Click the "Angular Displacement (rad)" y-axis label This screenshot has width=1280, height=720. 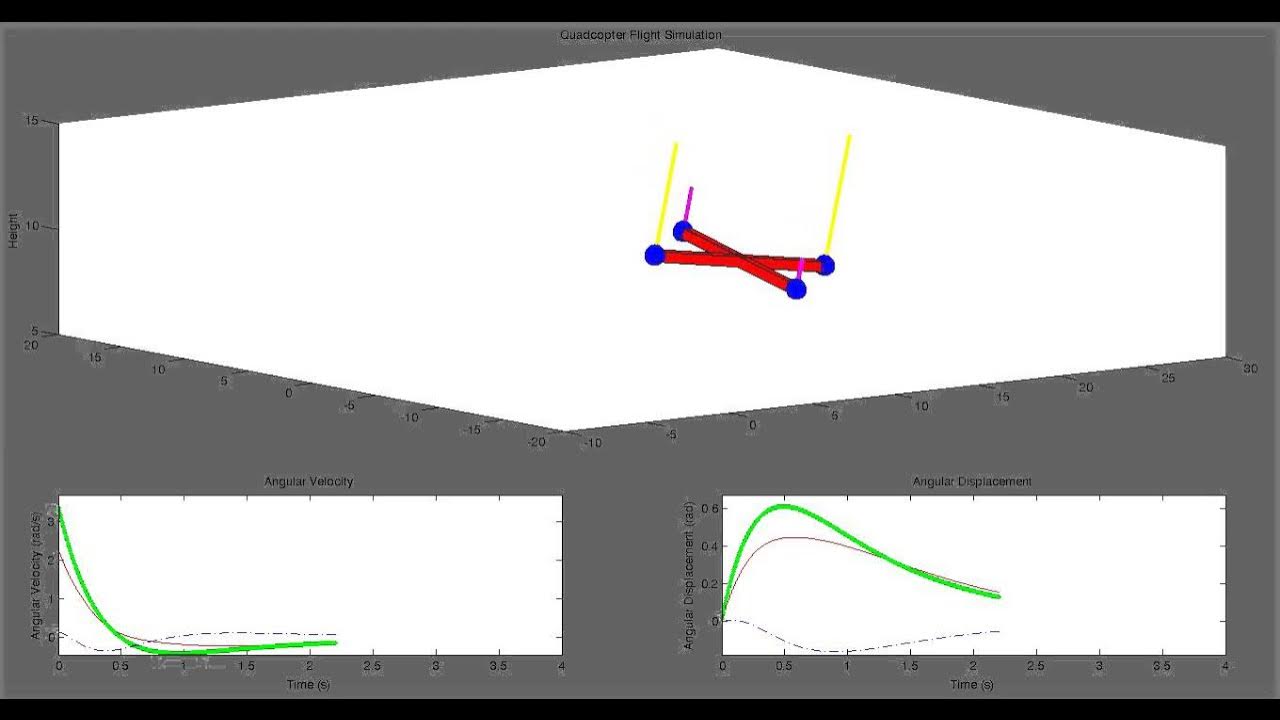coord(688,576)
